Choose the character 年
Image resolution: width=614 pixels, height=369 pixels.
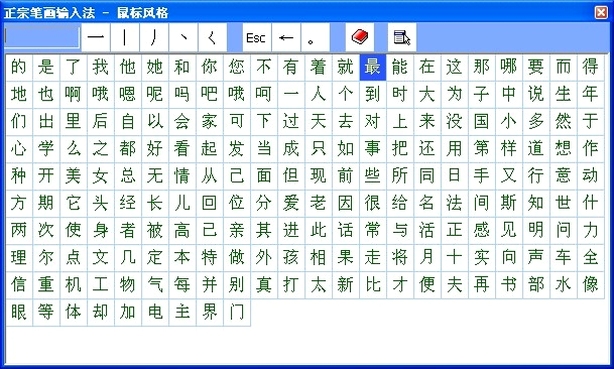click(x=590, y=94)
